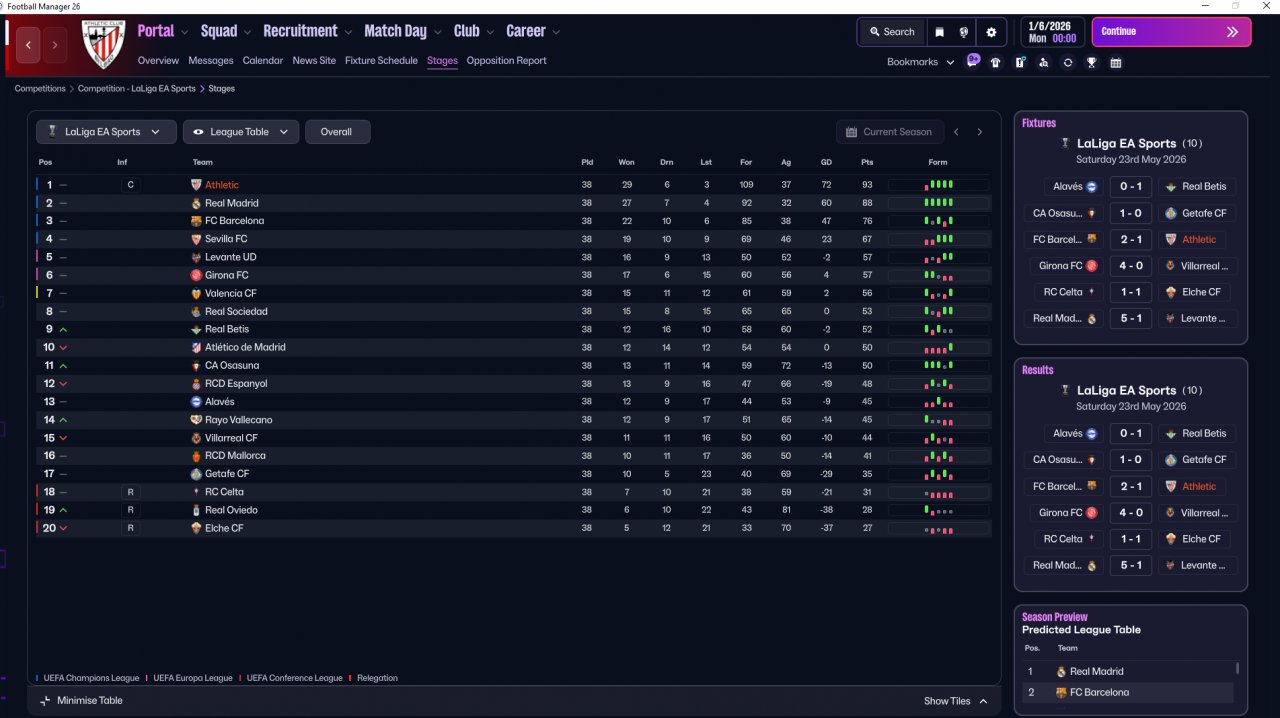This screenshot has width=1280, height=718.
Task: Open the Club menu
Action: tap(466, 31)
